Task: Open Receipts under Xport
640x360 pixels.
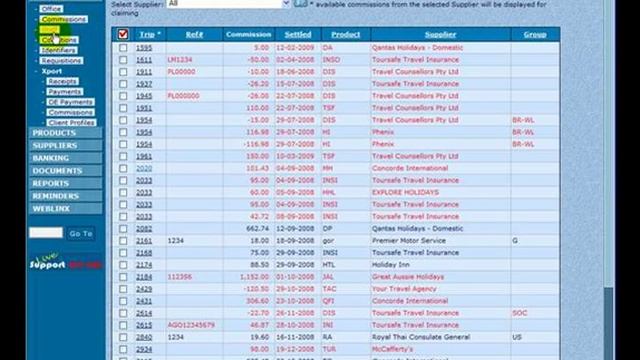Action: tap(62, 81)
